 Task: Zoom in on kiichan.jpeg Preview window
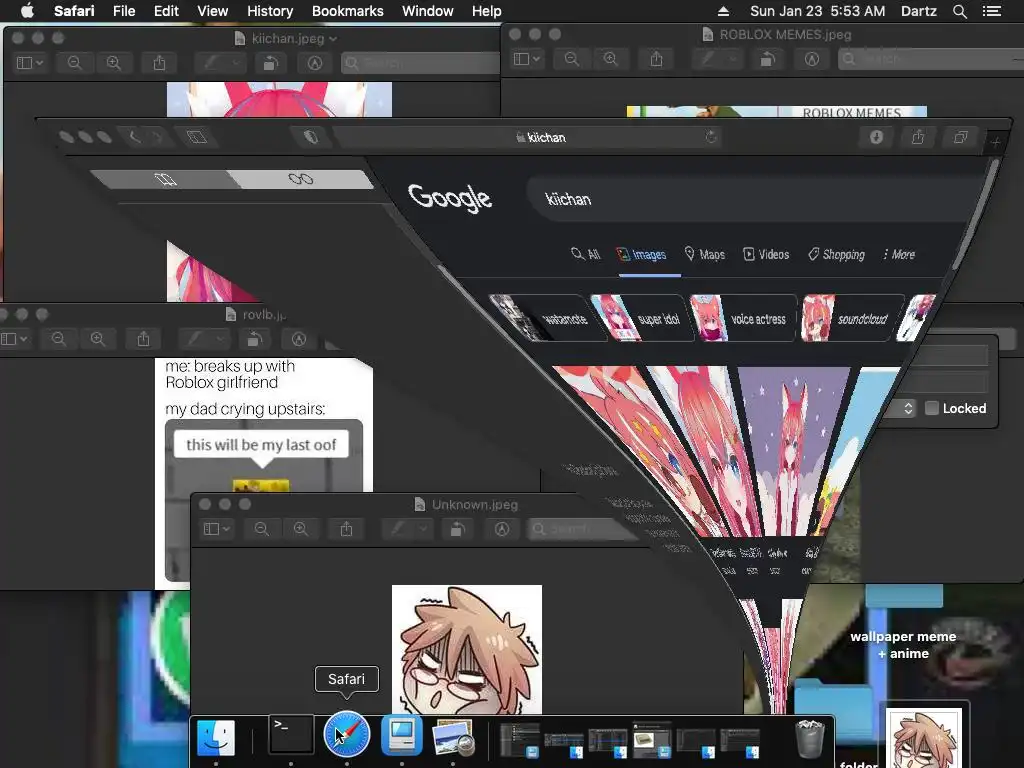click(x=114, y=63)
